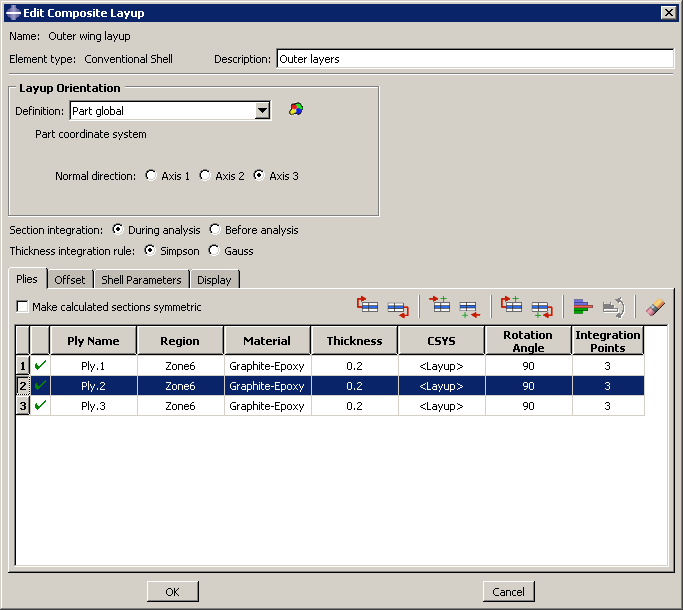Choose Gauss thickness integration rule
683x610 pixels.
click(215, 251)
